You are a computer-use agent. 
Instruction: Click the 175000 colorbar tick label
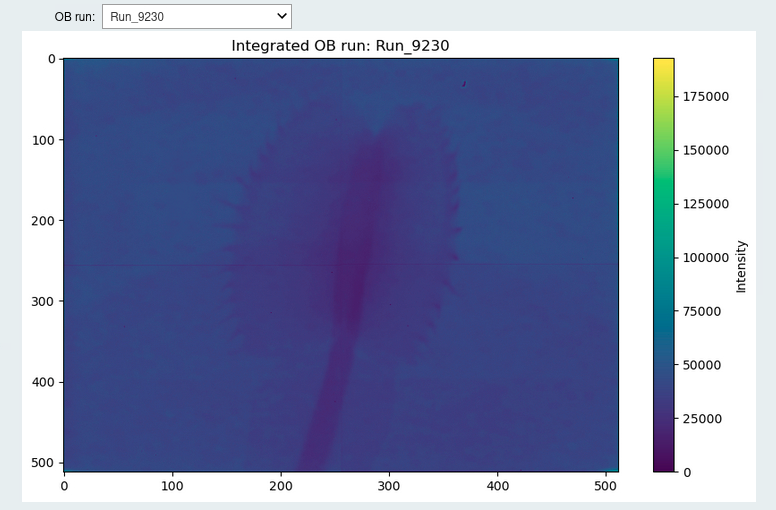coord(705,97)
